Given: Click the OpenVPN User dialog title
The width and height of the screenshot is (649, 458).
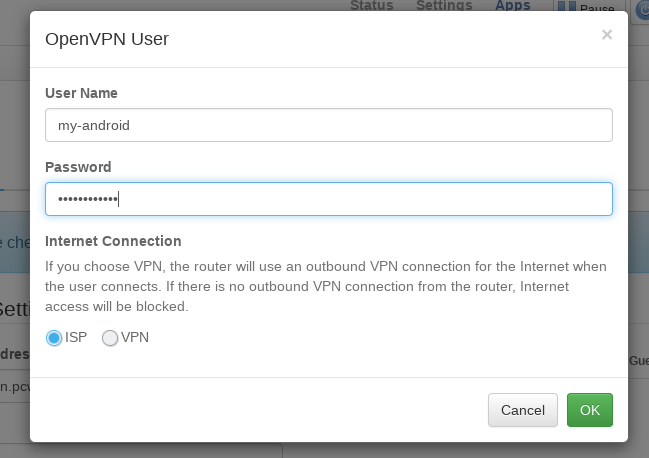Looking at the screenshot, I should tap(107, 39).
